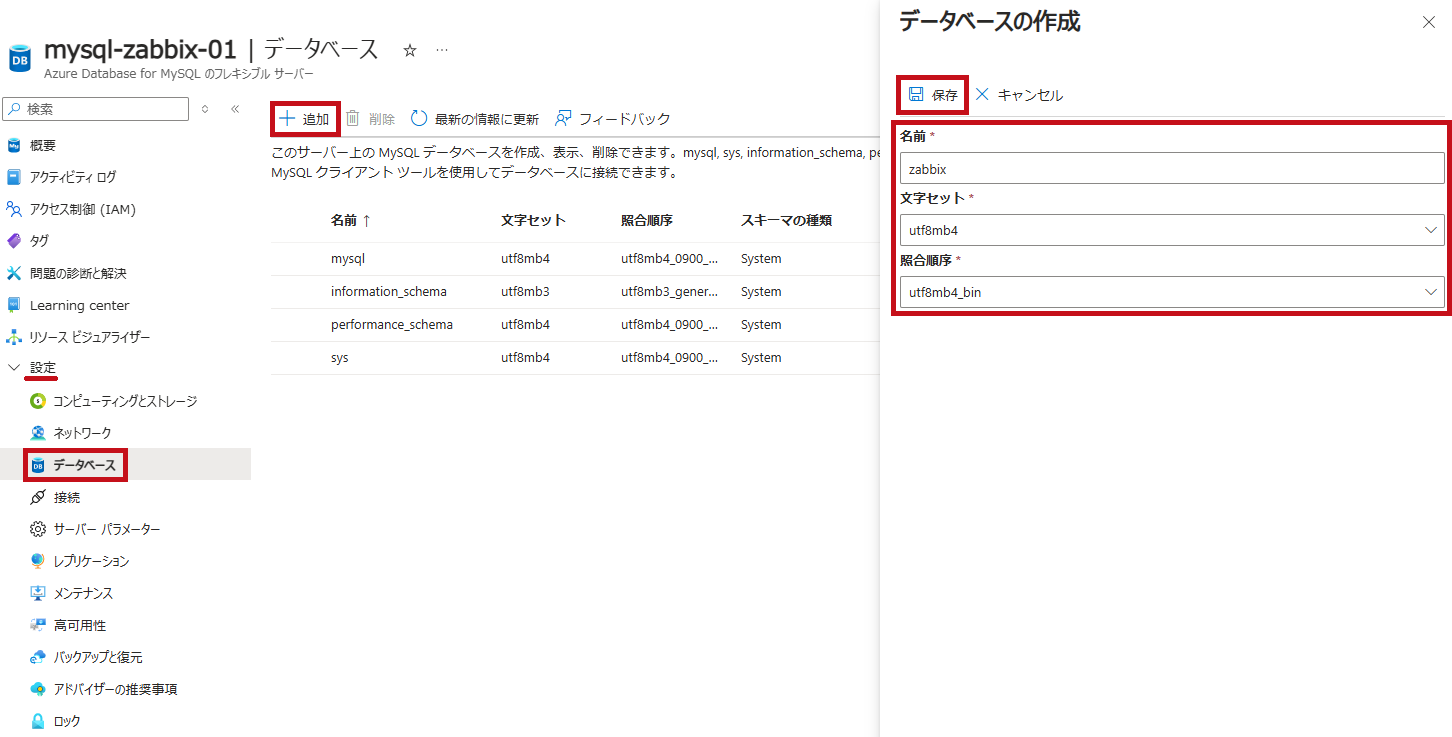Image resolution: width=1452 pixels, height=737 pixels.
Task: Click the キャンセル button in panel
Action: (x=1019, y=95)
